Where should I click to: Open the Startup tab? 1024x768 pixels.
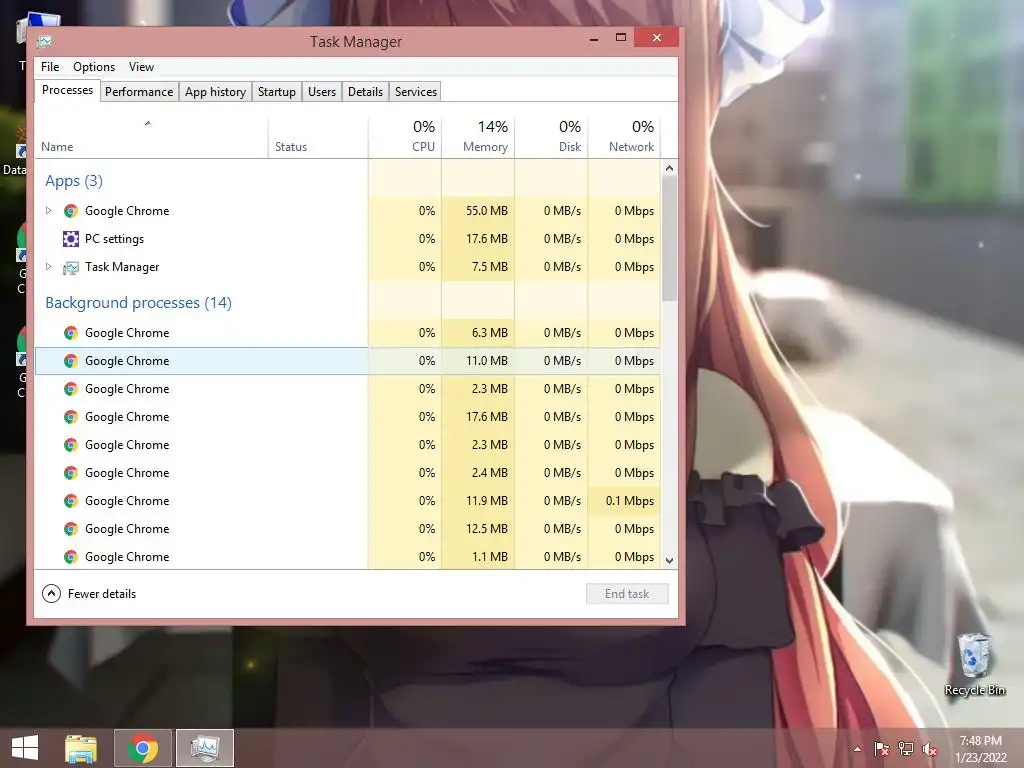click(x=277, y=91)
